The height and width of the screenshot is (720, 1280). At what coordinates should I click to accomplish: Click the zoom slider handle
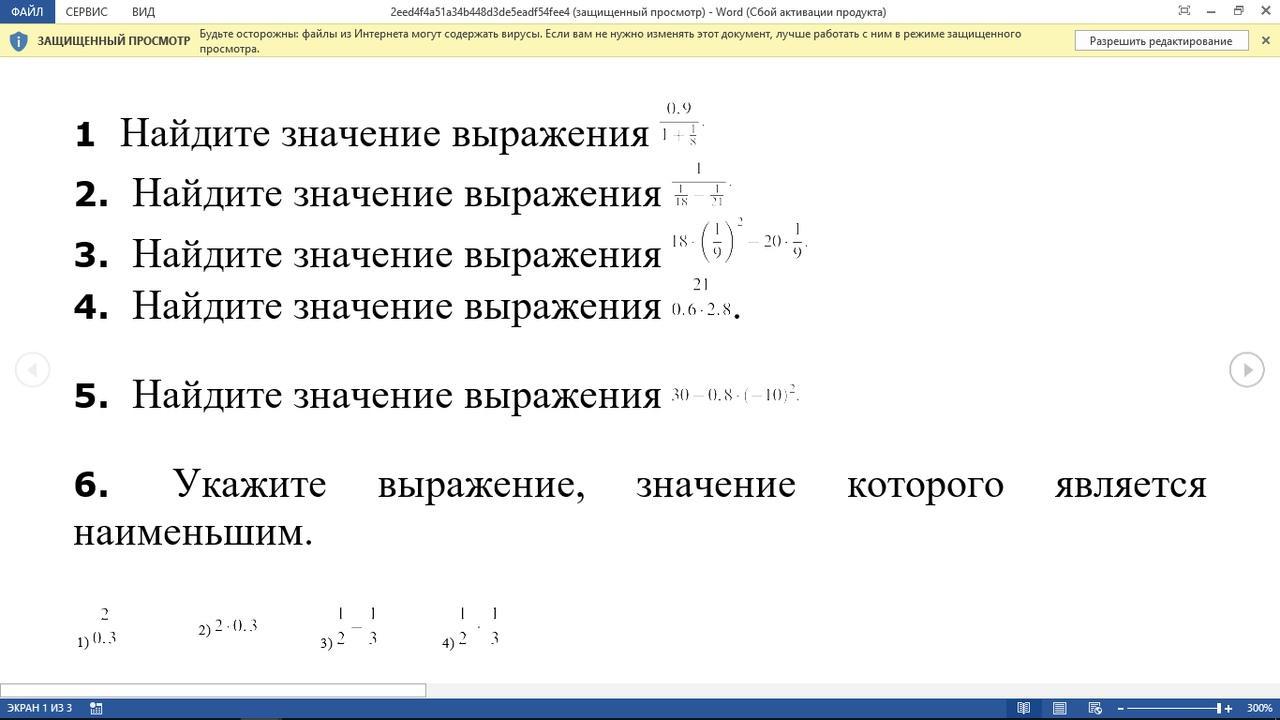tap(1218, 708)
